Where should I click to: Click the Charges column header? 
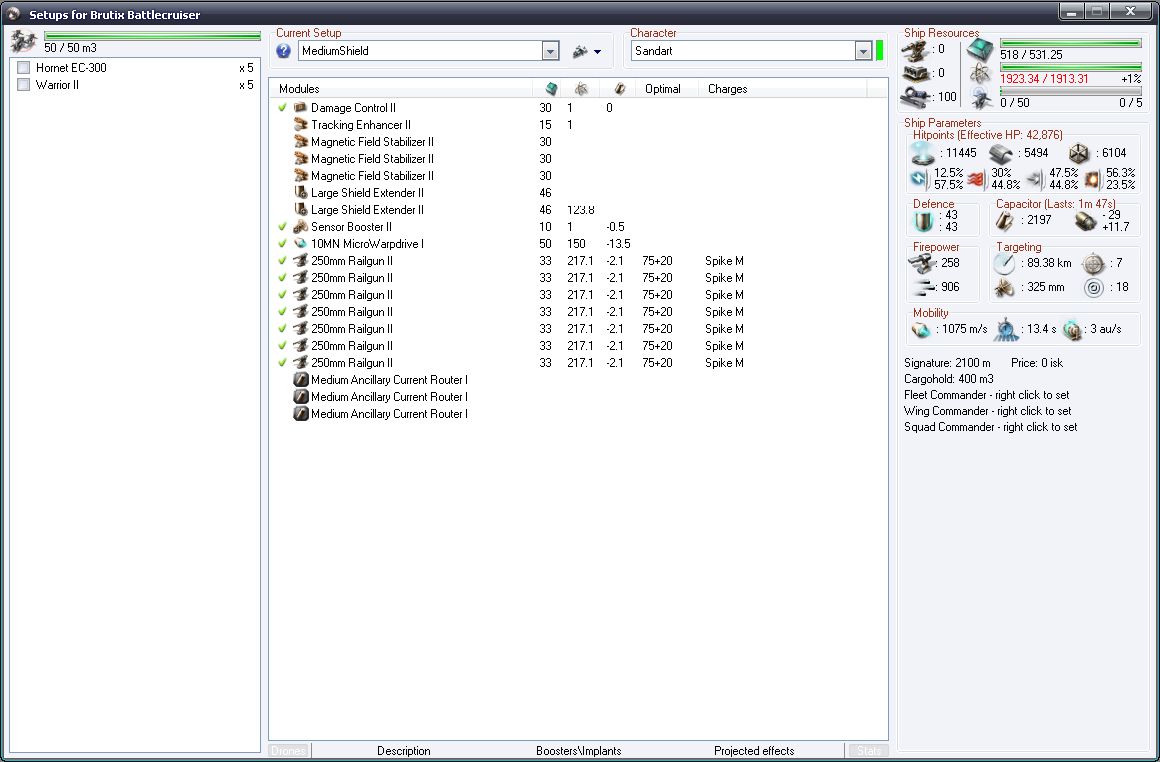point(728,89)
